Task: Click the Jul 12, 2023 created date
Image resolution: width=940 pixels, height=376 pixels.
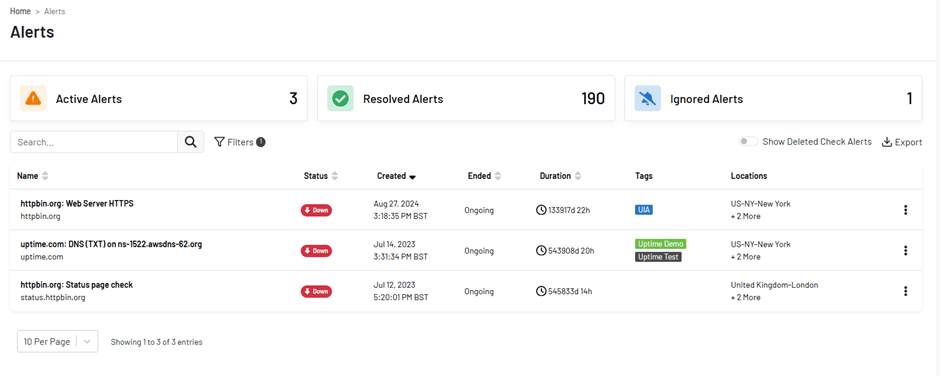Action: (393, 285)
